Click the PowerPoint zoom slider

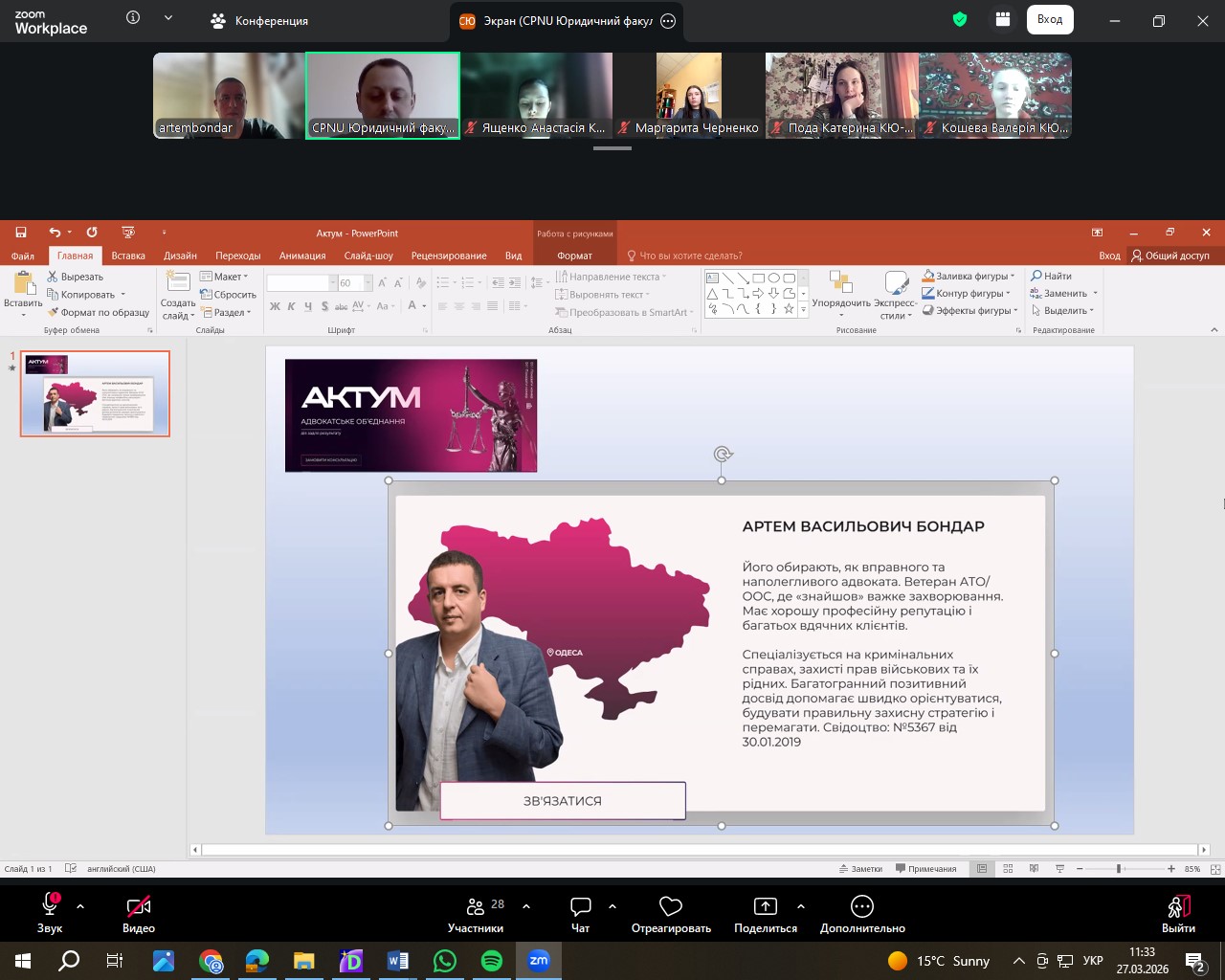pos(1118,869)
